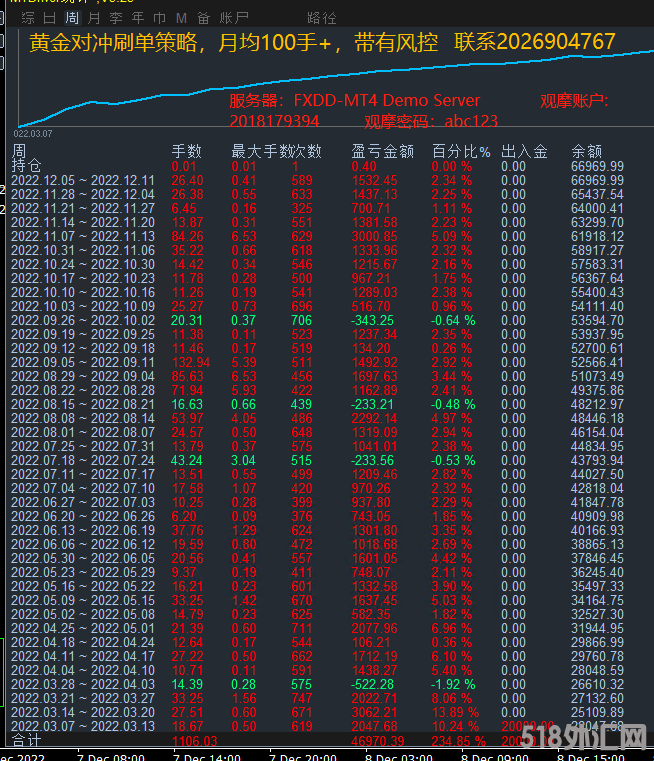Image resolution: width=654 pixels, height=761 pixels.
Task: Click the 余额 column header
Action: pyautogui.click(x=587, y=152)
